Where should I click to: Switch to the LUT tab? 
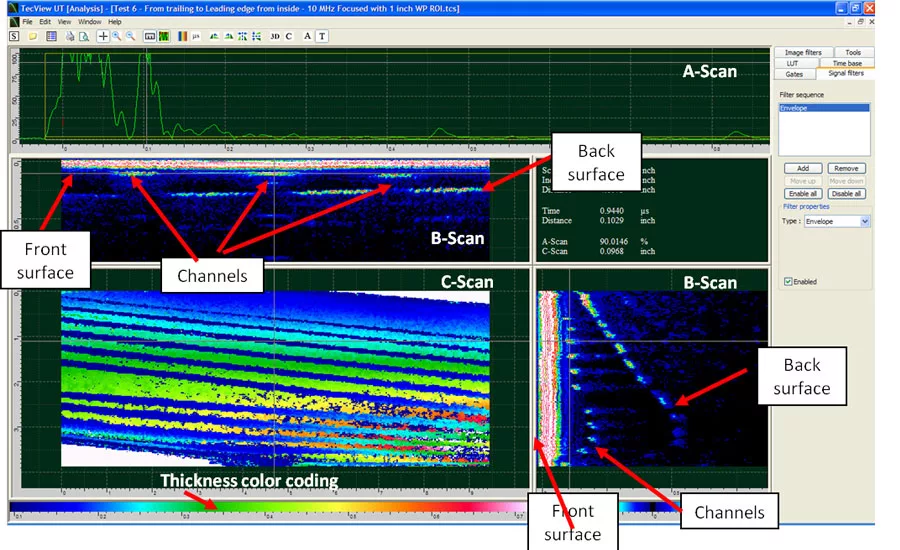point(793,63)
